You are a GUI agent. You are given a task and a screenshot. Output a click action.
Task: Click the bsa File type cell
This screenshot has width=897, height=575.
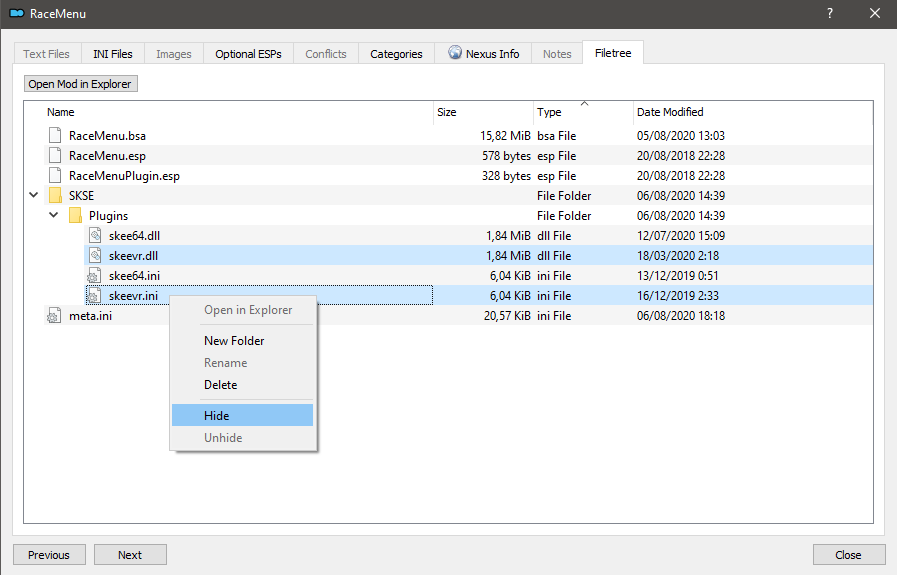click(x=557, y=136)
